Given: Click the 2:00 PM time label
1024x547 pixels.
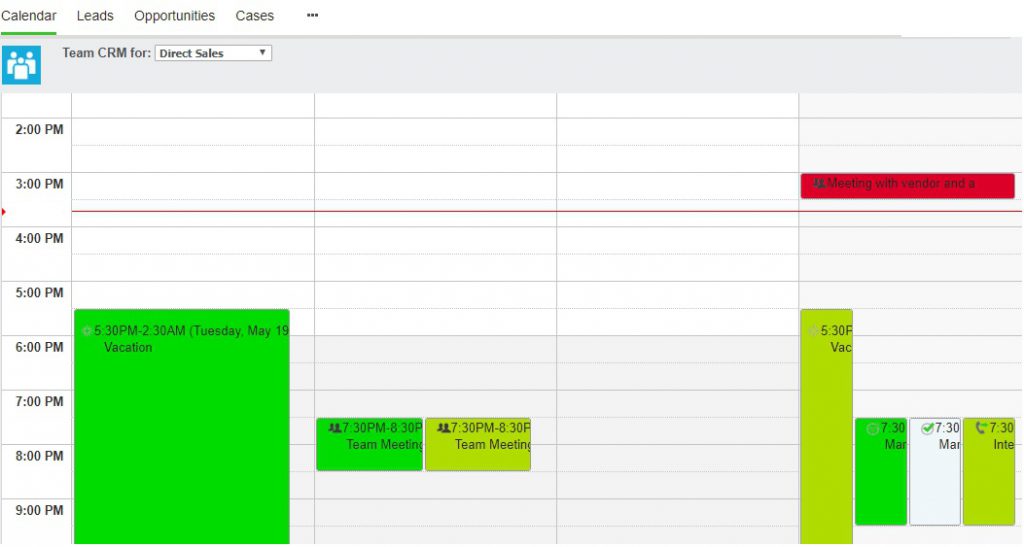Looking at the screenshot, I should pos(39,129).
